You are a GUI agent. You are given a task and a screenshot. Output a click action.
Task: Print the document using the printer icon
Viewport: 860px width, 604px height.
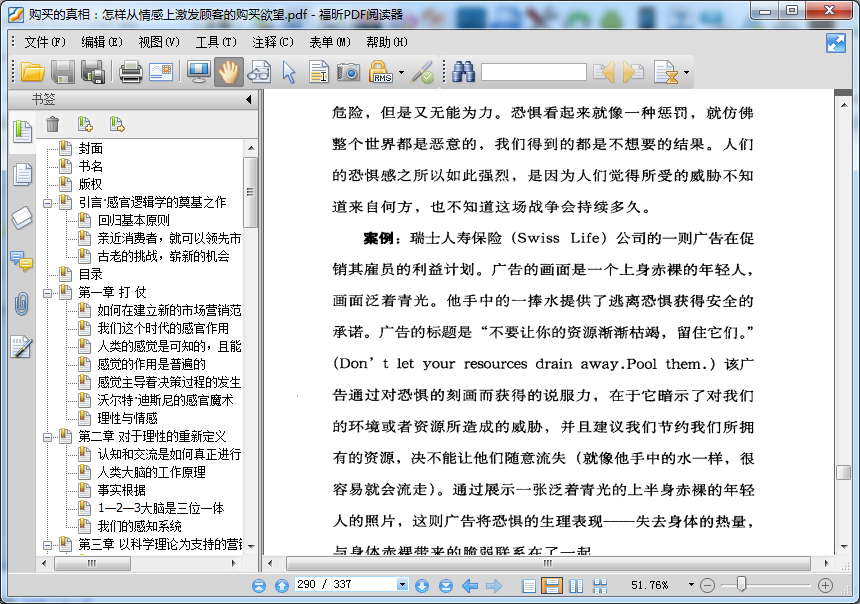(x=131, y=72)
